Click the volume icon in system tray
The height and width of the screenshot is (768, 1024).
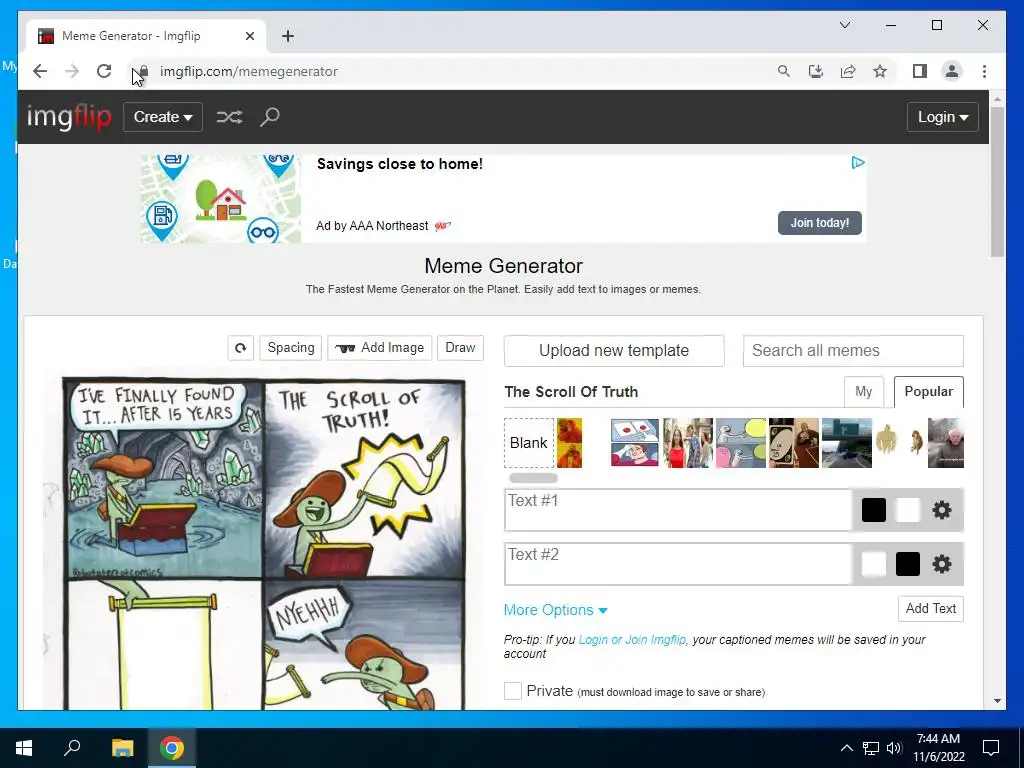[x=894, y=748]
